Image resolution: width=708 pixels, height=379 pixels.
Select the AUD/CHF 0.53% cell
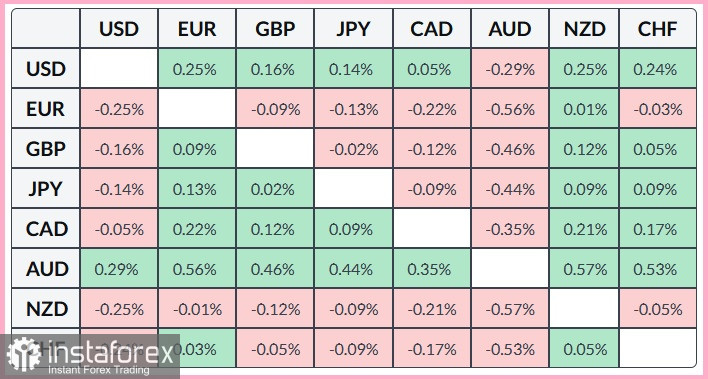point(658,269)
